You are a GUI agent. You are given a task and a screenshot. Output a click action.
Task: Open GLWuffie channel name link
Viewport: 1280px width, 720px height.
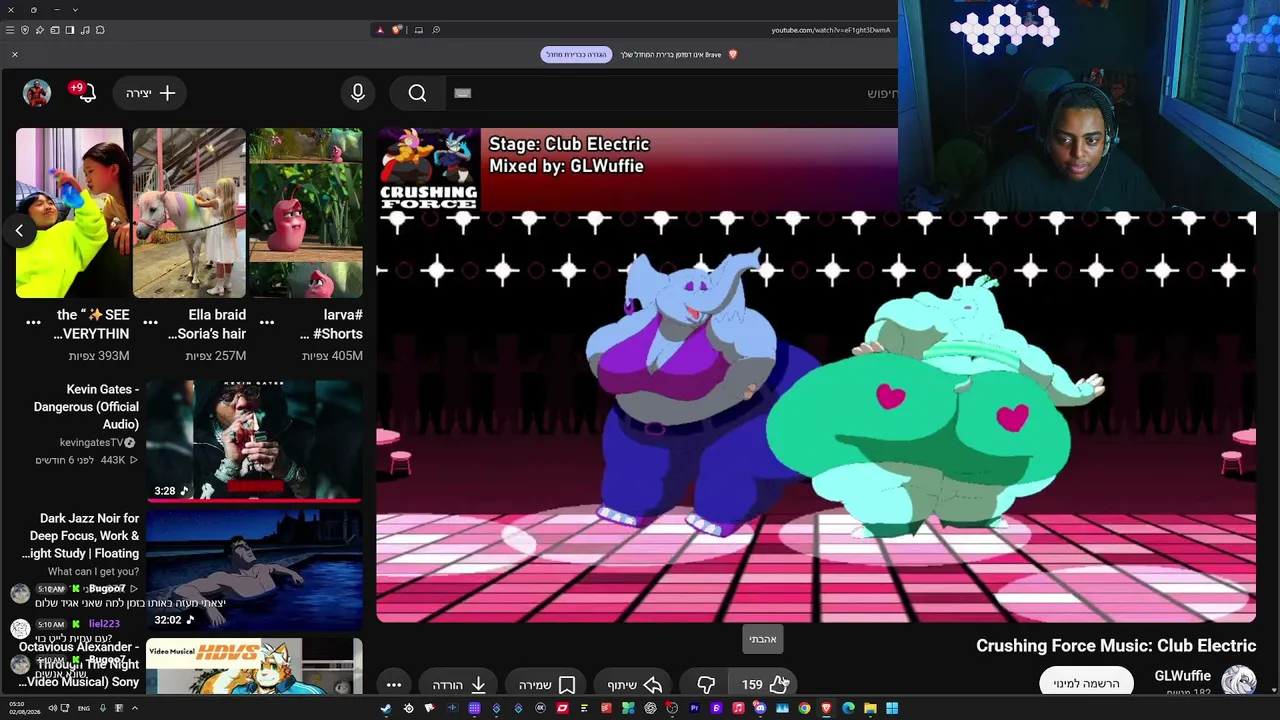pos(1182,676)
